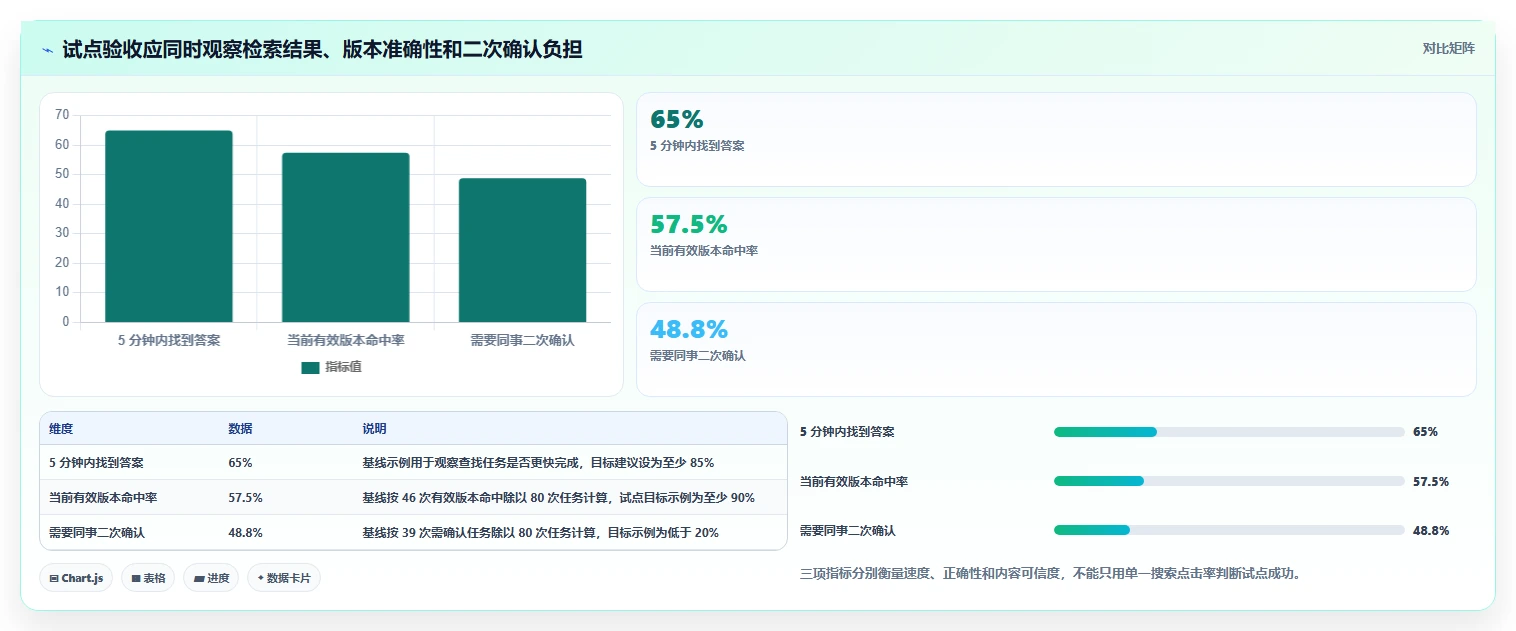Click the 48.8% progress bar for 需要同事二次确认

1229,530
